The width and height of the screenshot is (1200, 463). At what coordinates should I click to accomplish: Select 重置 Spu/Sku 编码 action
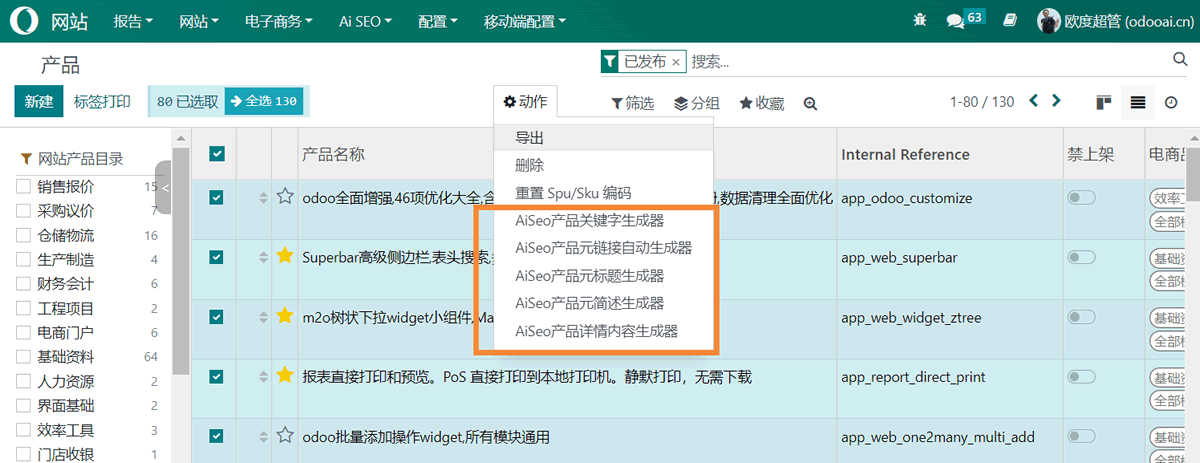point(603,193)
